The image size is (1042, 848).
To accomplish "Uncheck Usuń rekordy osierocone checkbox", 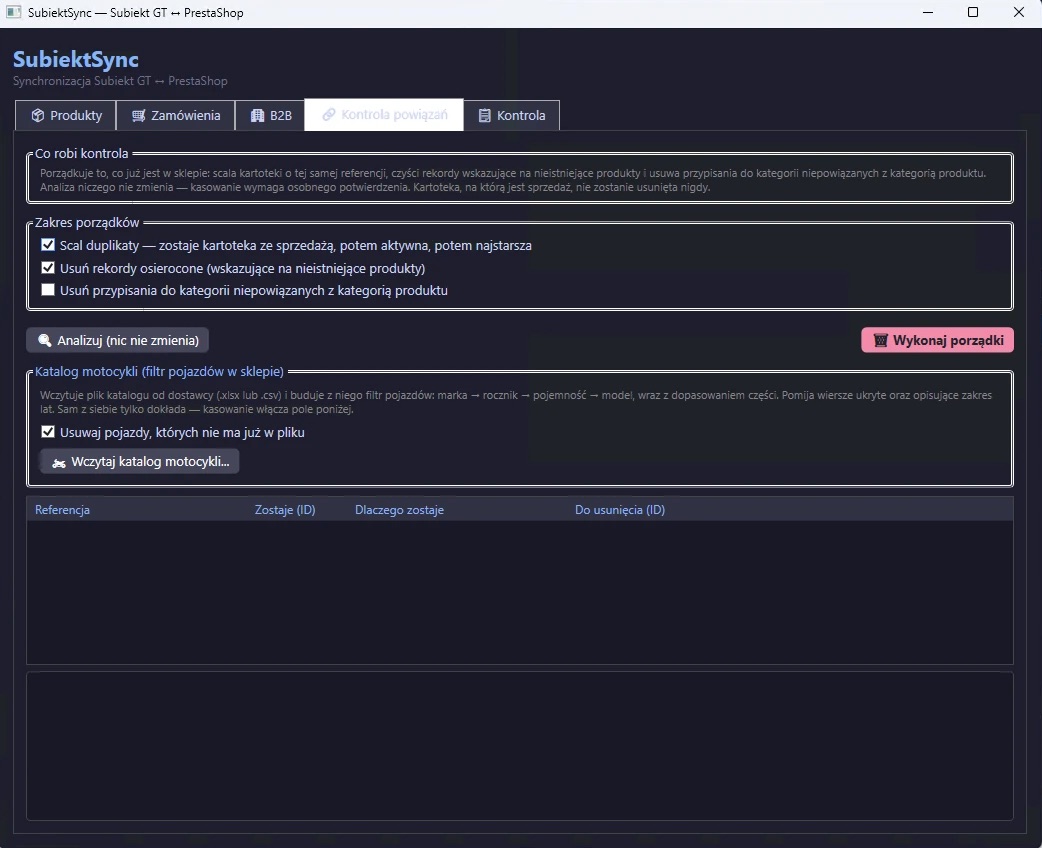I will 48,268.
